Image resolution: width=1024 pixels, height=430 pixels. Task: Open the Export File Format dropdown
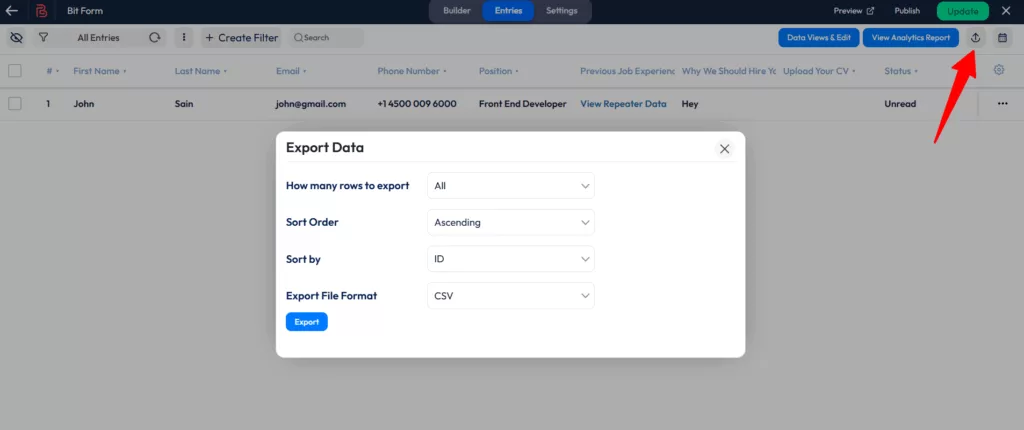pyautogui.click(x=510, y=296)
